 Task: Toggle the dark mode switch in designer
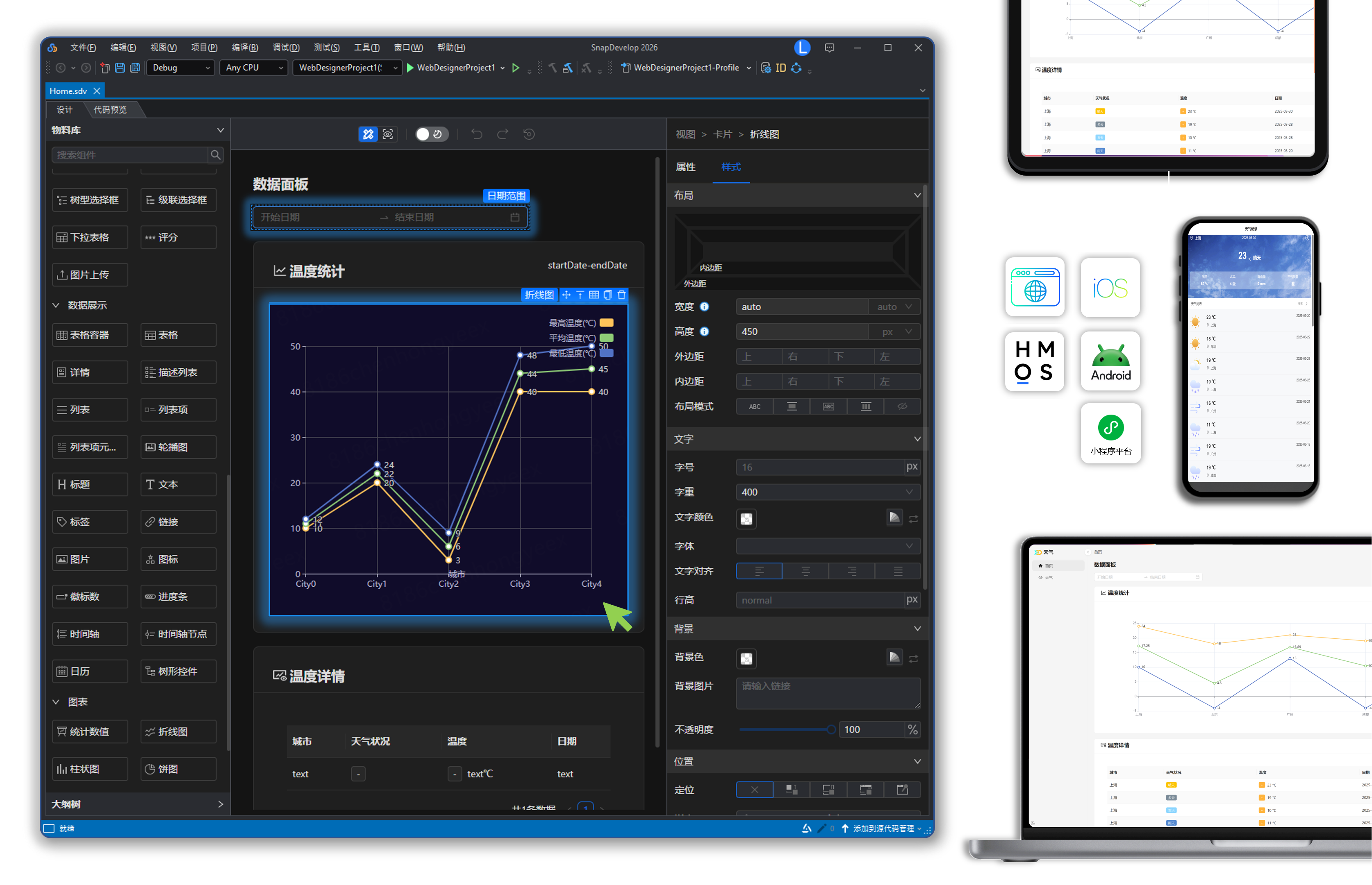[x=431, y=134]
